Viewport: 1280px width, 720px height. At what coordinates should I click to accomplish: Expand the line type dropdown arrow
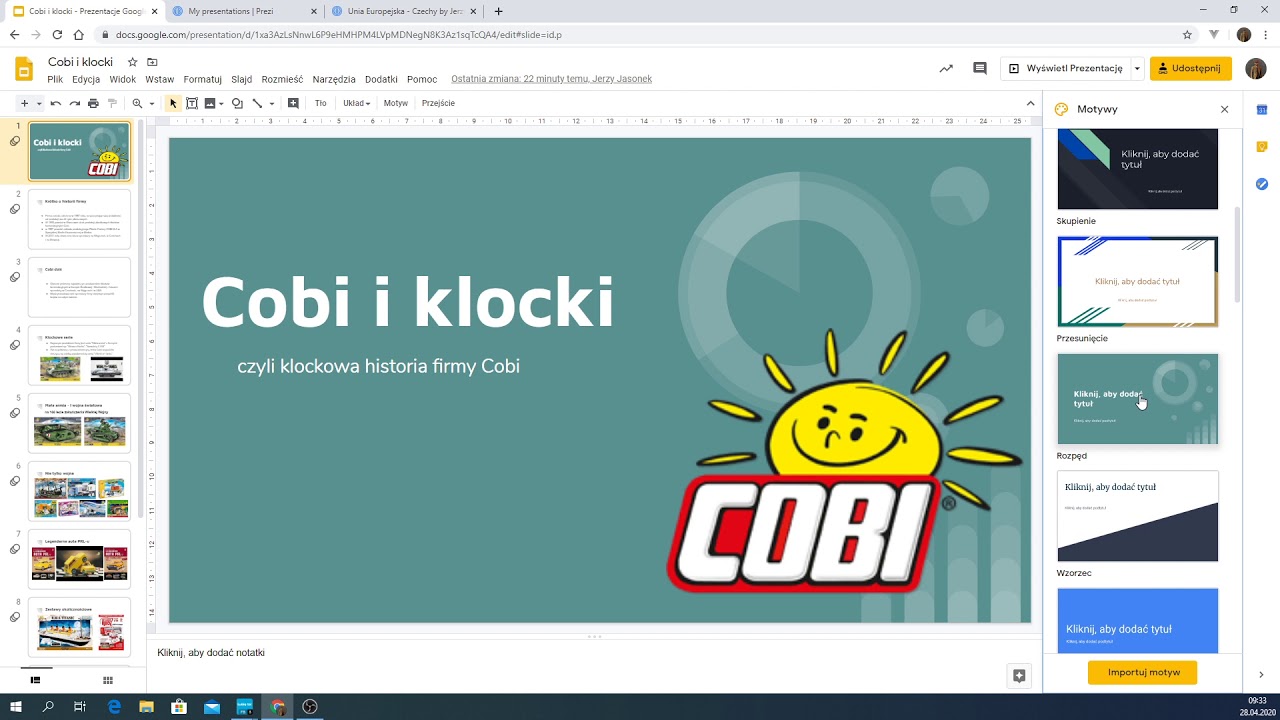click(x=271, y=103)
